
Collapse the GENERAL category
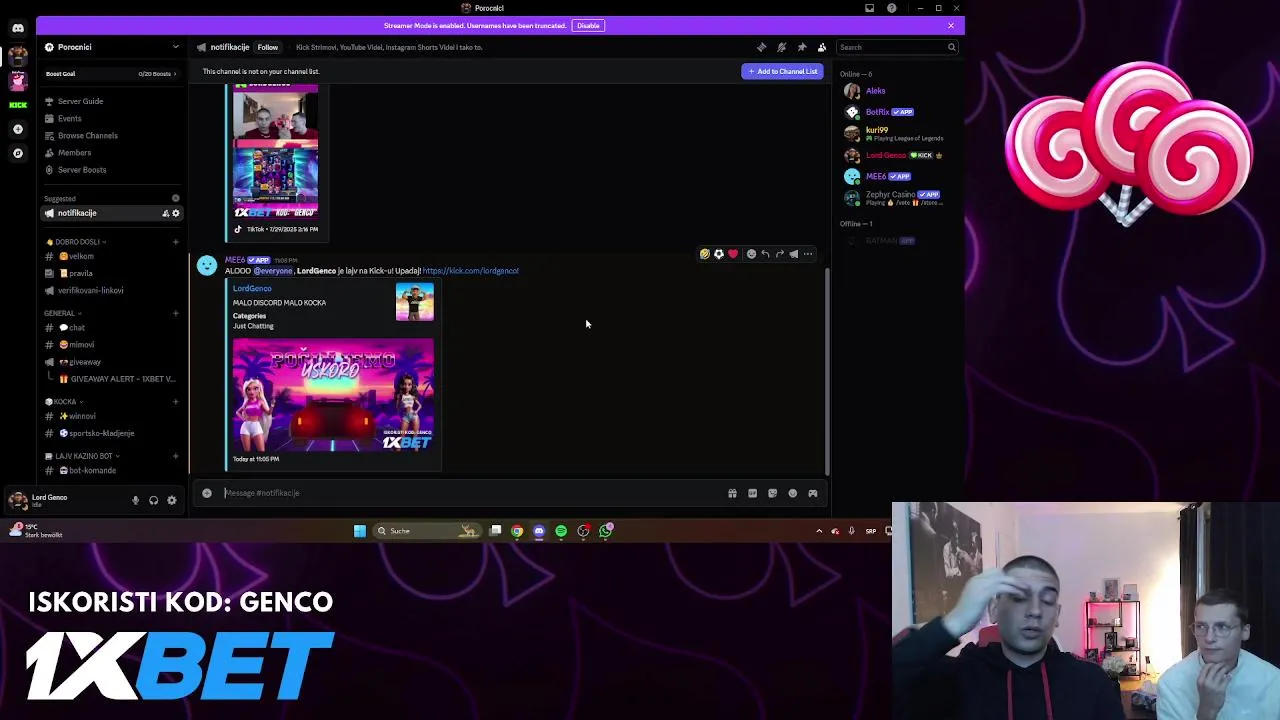click(x=61, y=313)
